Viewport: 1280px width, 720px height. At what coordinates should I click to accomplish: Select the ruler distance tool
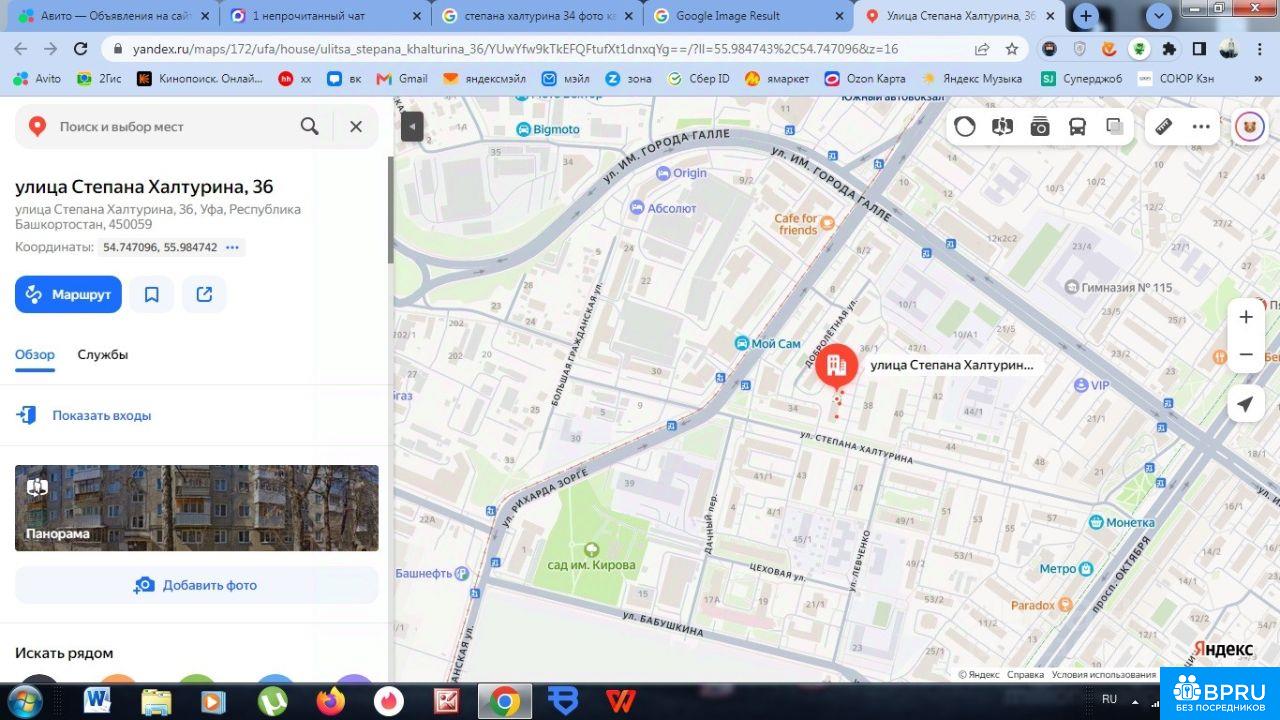coord(1163,126)
